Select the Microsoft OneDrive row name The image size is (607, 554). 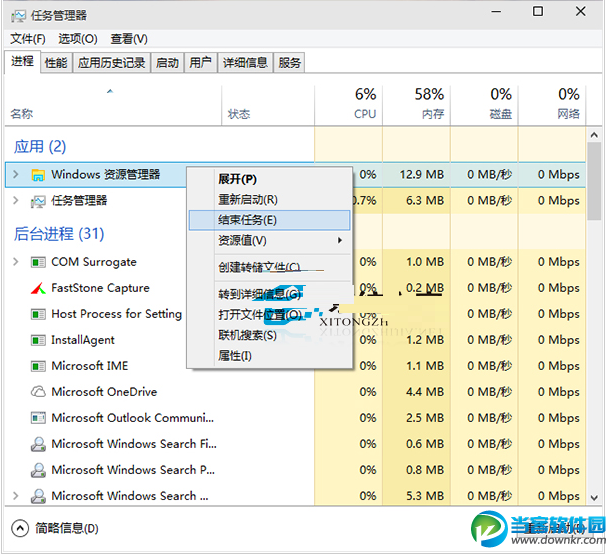(104, 392)
